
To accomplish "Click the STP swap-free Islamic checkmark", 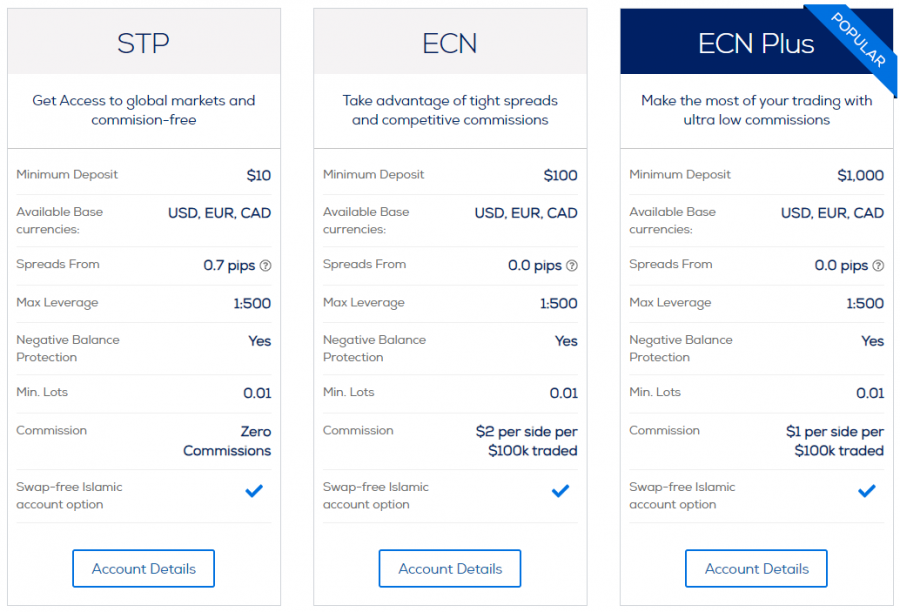I will tap(254, 491).
